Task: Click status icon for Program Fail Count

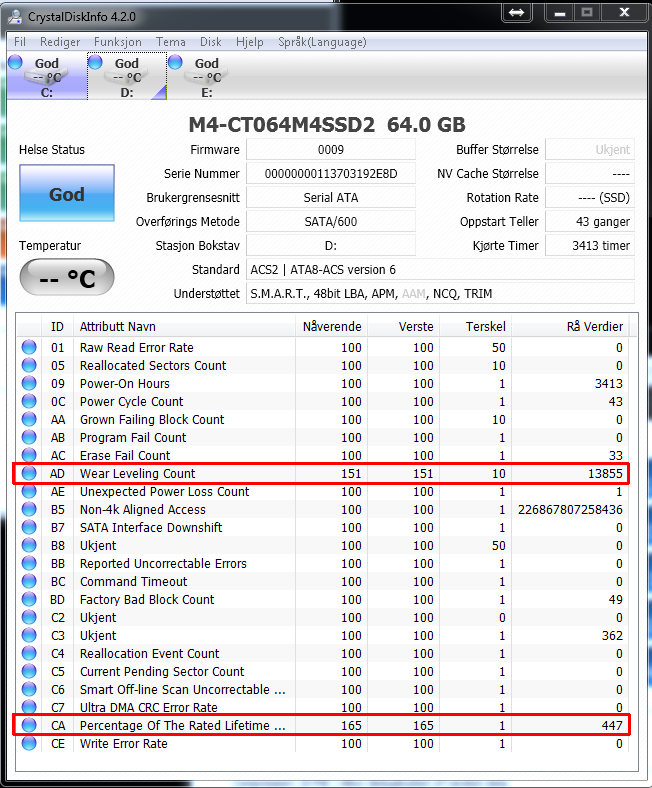Action: click(29, 438)
